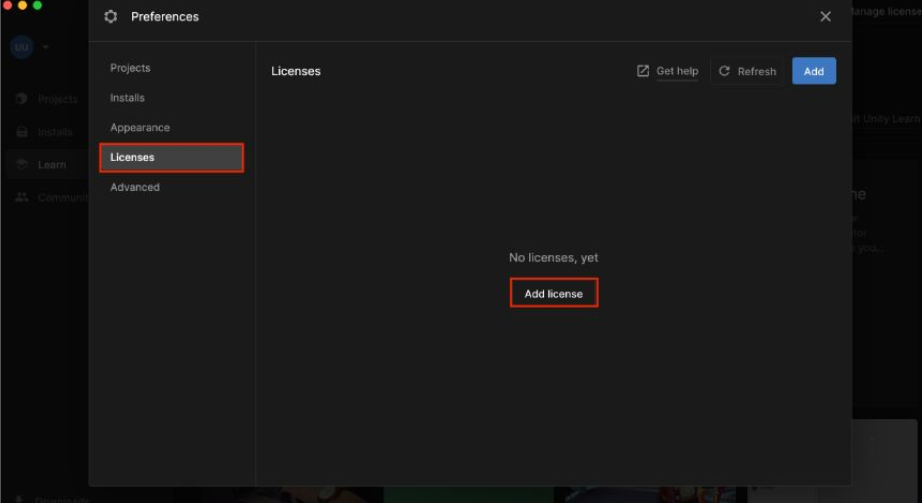Click the Manage licenses link behind the dialog
The height and width of the screenshot is (503, 922).
[x=885, y=12]
